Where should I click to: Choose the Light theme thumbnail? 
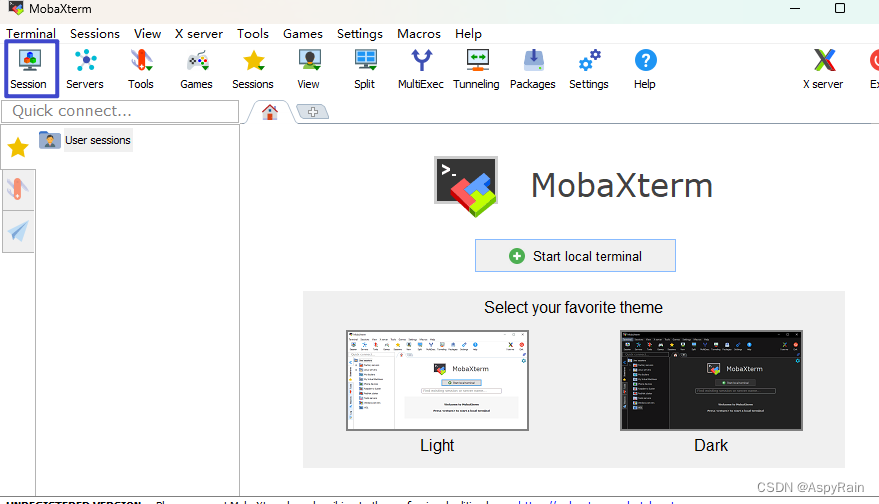[x=437, y=380]
